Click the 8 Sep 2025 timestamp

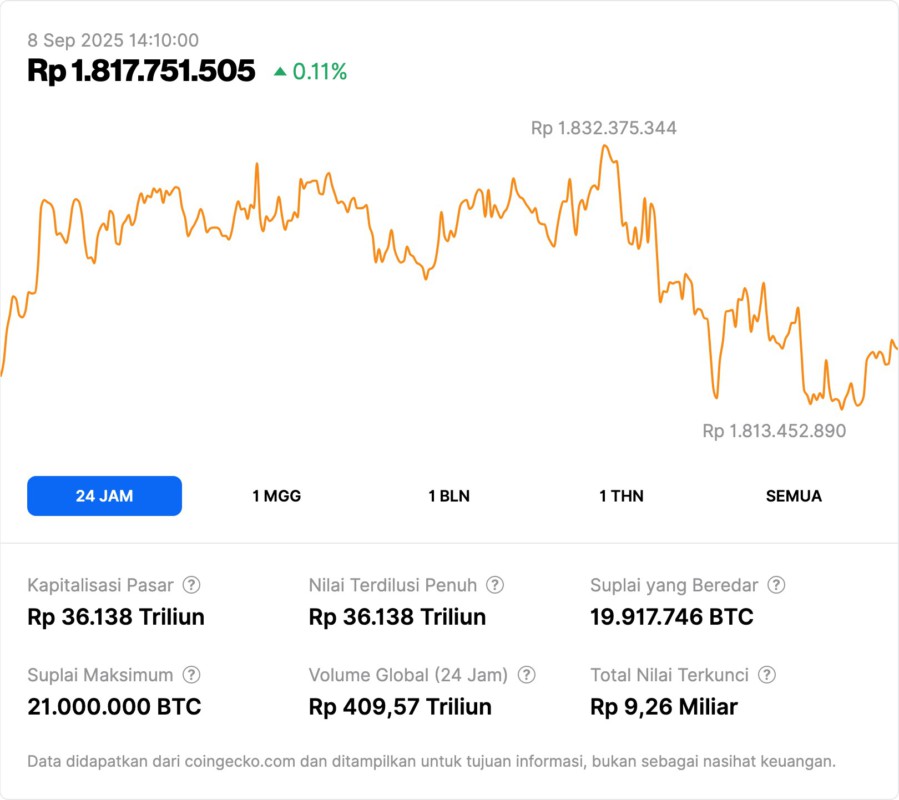[113, 40]
